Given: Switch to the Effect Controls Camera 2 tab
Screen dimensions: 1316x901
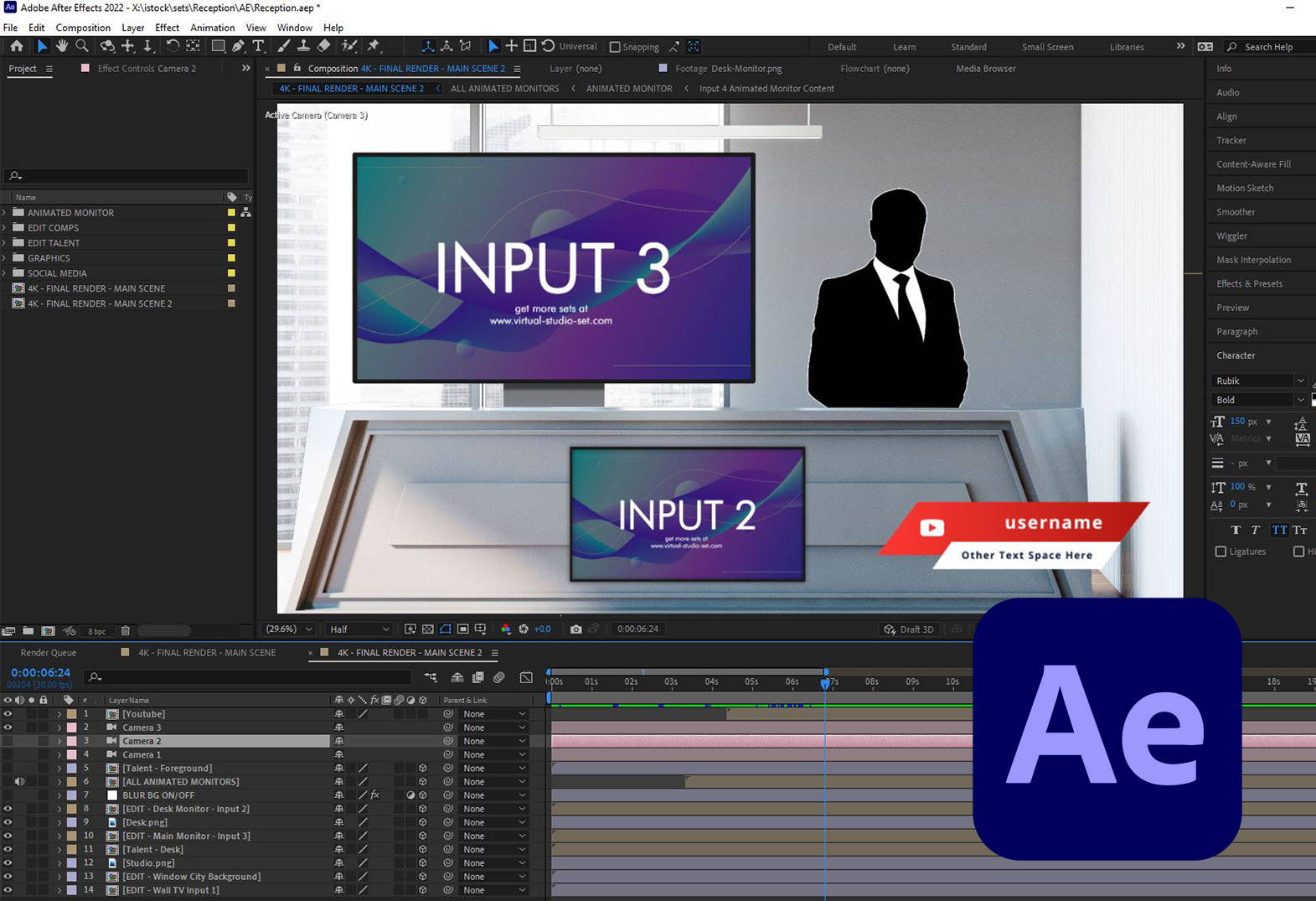Looking at the screenshot, I should pos(147,69).
